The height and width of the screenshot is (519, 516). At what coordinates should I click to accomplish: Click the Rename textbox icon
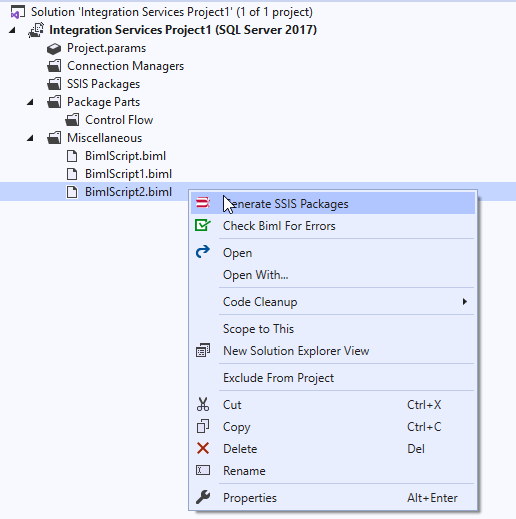click(203, 470)
